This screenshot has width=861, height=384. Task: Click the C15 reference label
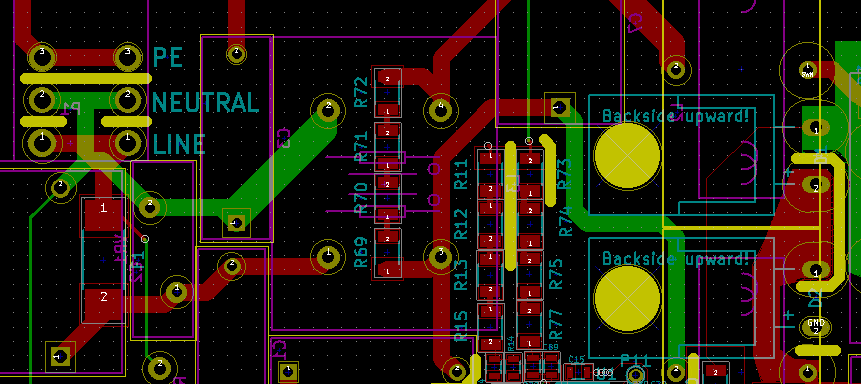coord(577,359)
